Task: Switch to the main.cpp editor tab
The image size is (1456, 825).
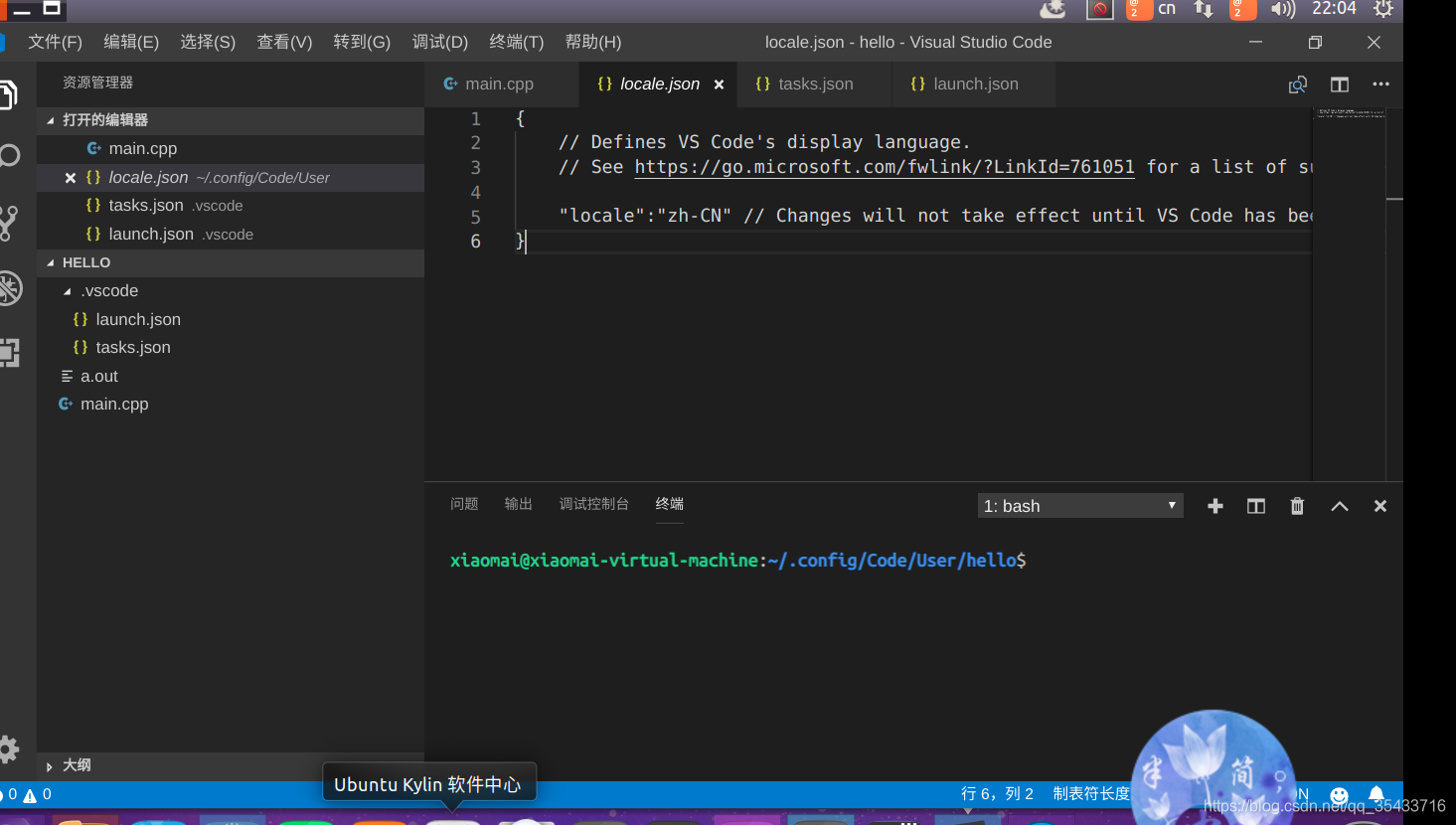Action: pyautogui.click(x=500, y=84)
